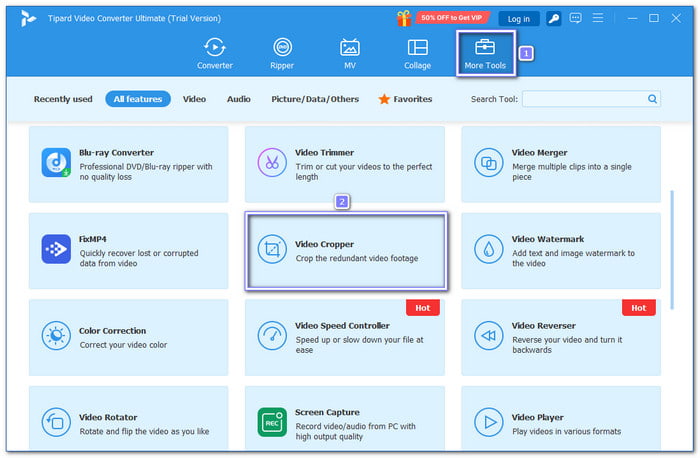Viewport: 700px width, 458px height.
Task: Click the FixMP4 icon
Action: [56, 249]
